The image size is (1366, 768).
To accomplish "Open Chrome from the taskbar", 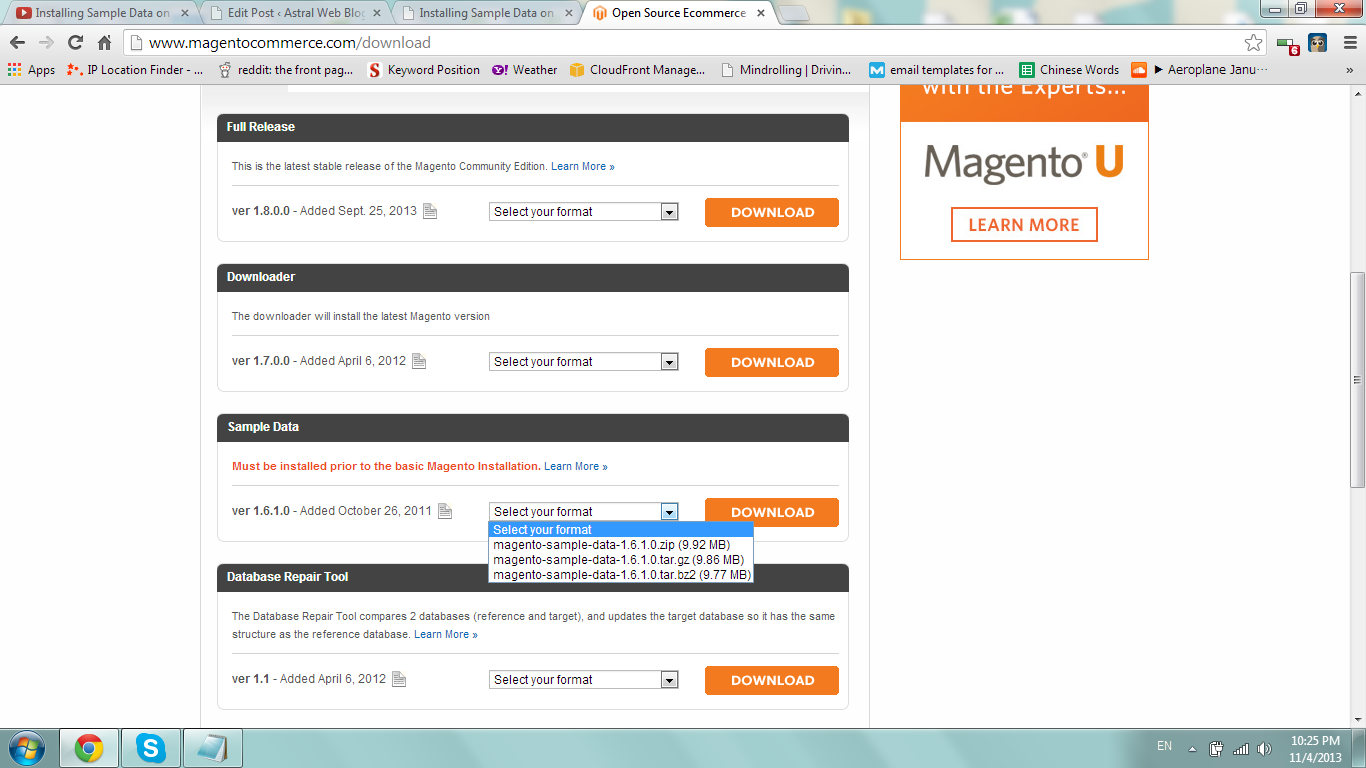I will [89, 748].
